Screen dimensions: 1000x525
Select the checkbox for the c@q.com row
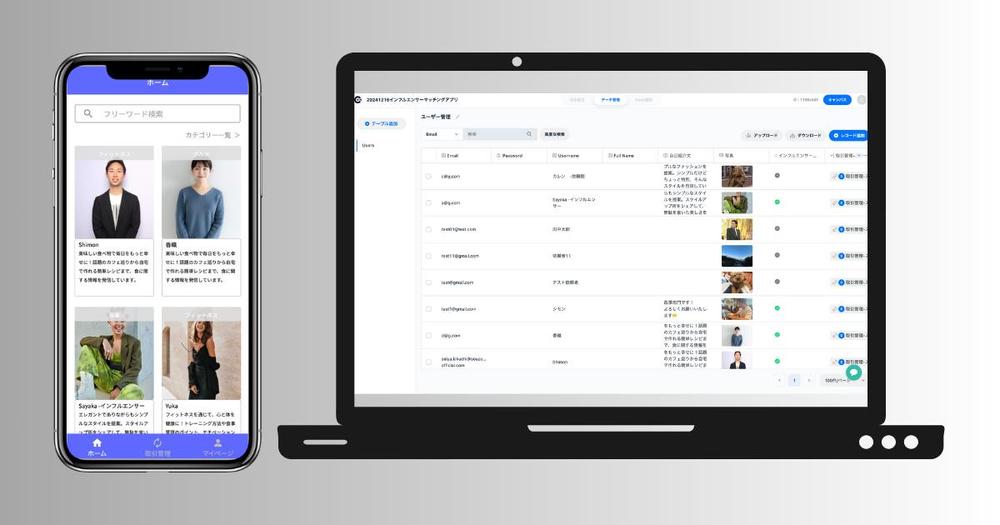click(429, 176)
